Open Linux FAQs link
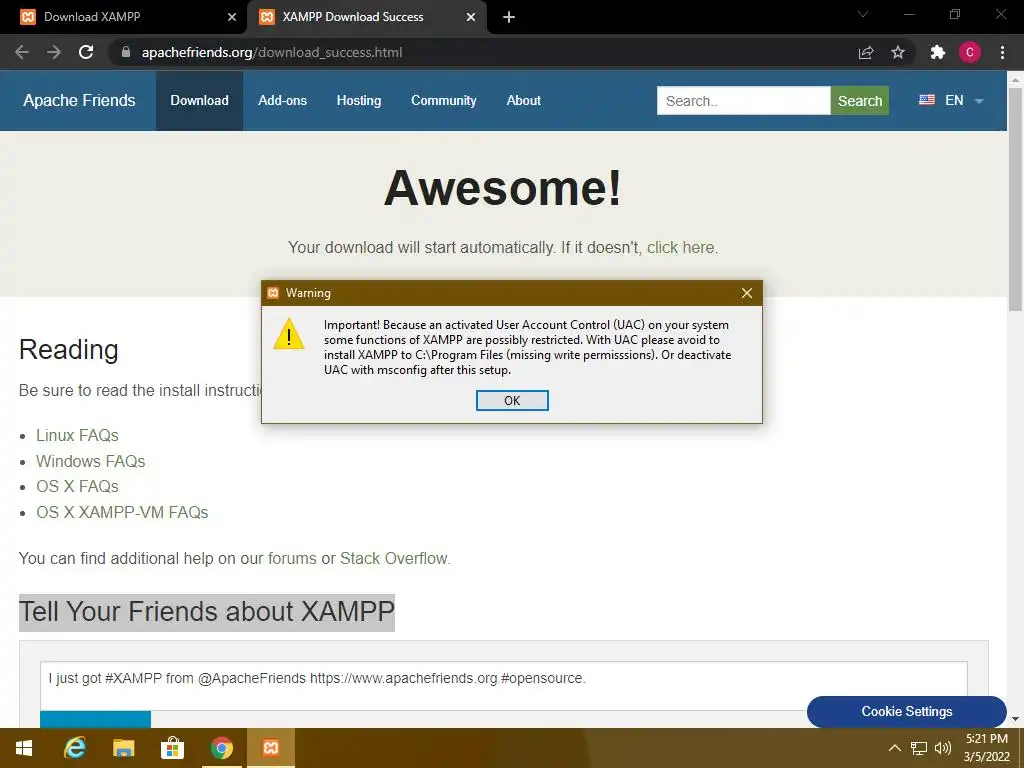 pyautogui.click(x=77, y=436)
